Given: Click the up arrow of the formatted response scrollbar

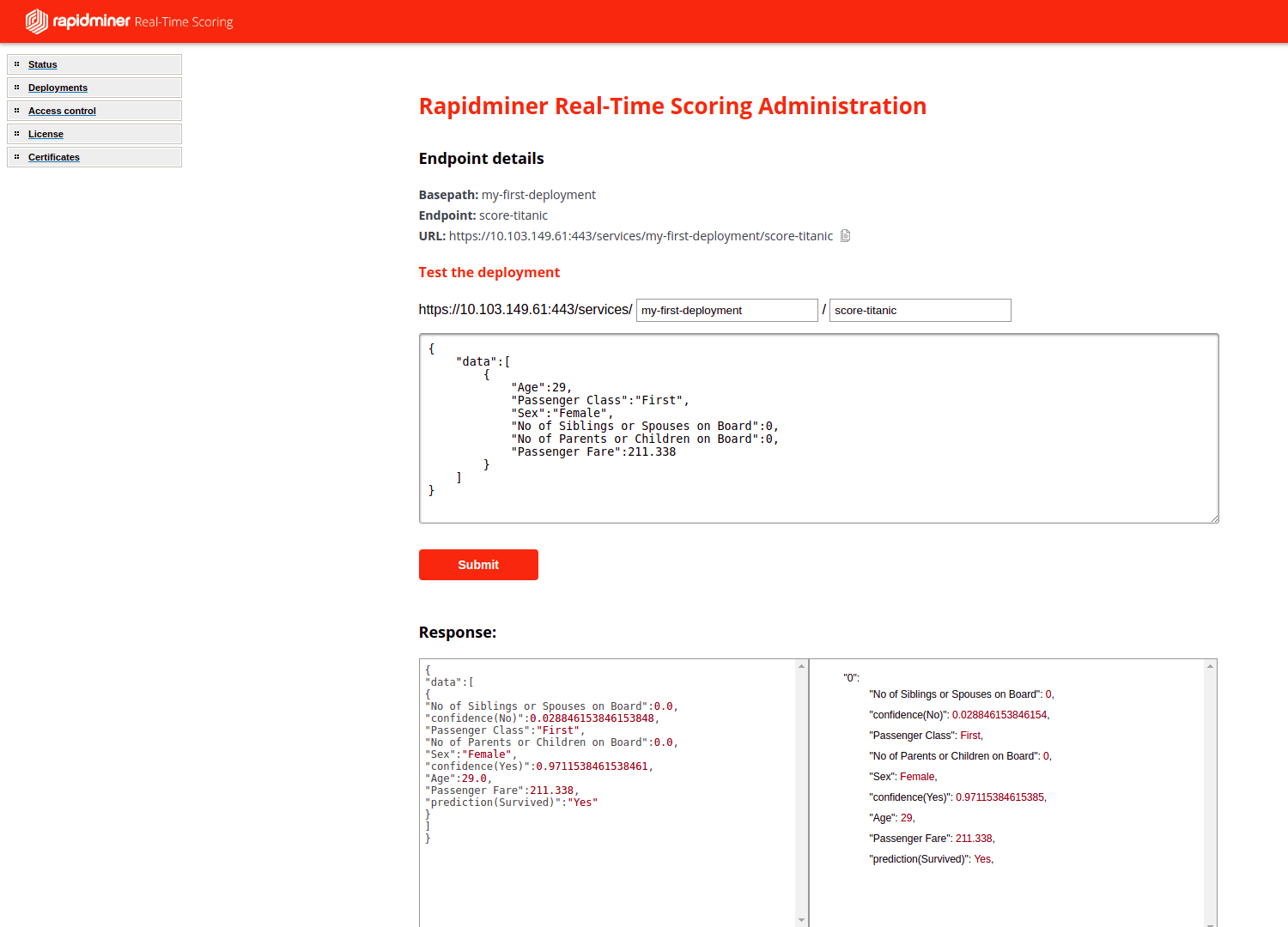Looking at the screenshot, I should (1210, 666).
